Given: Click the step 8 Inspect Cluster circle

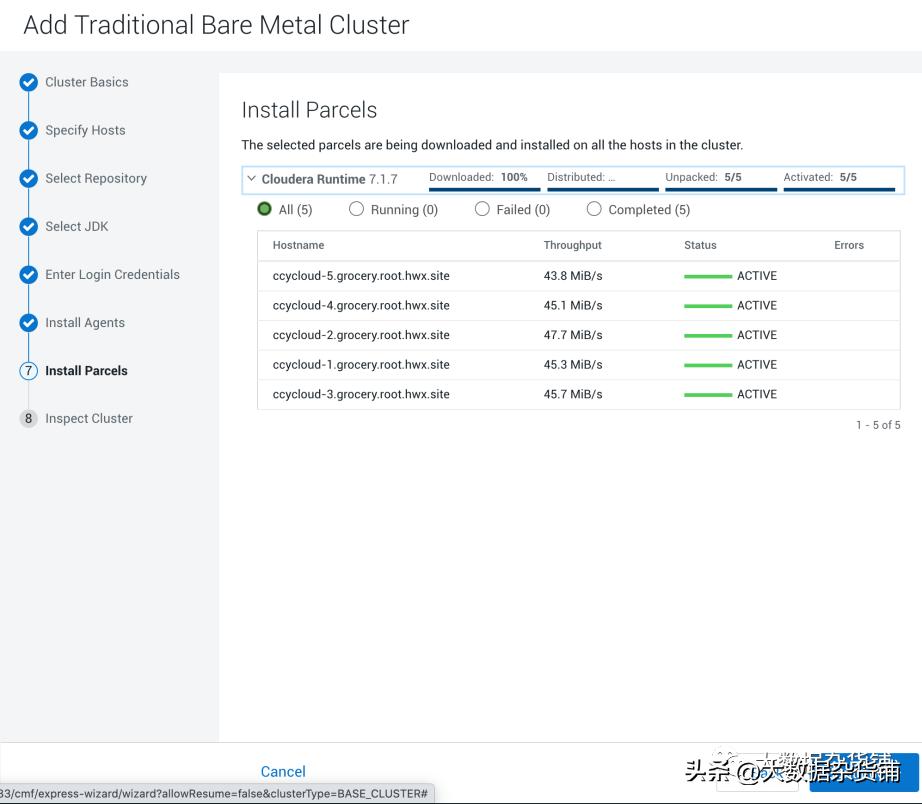Looking at the screenshot, I should (28, 418).
